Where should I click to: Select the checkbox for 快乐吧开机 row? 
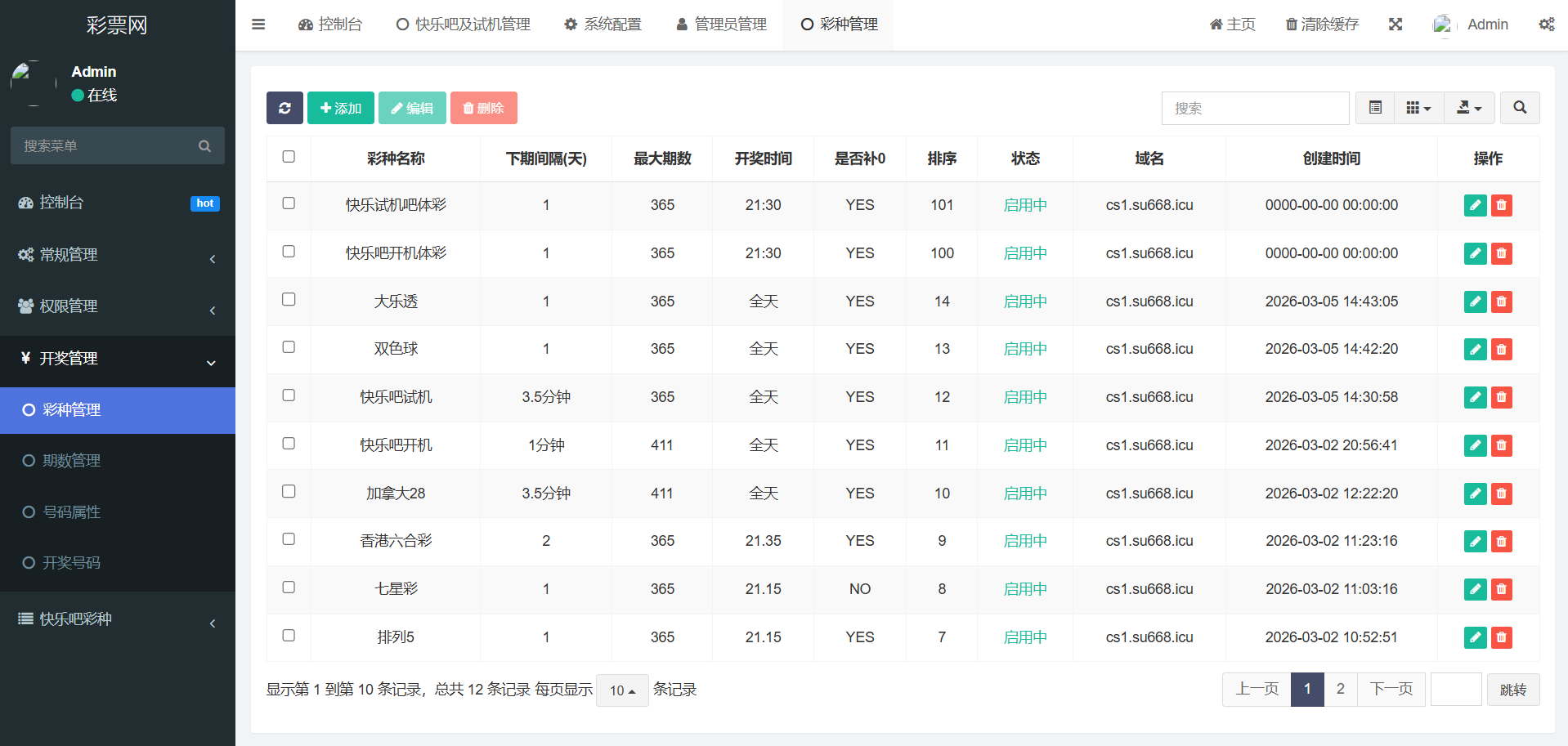(289, 444)
